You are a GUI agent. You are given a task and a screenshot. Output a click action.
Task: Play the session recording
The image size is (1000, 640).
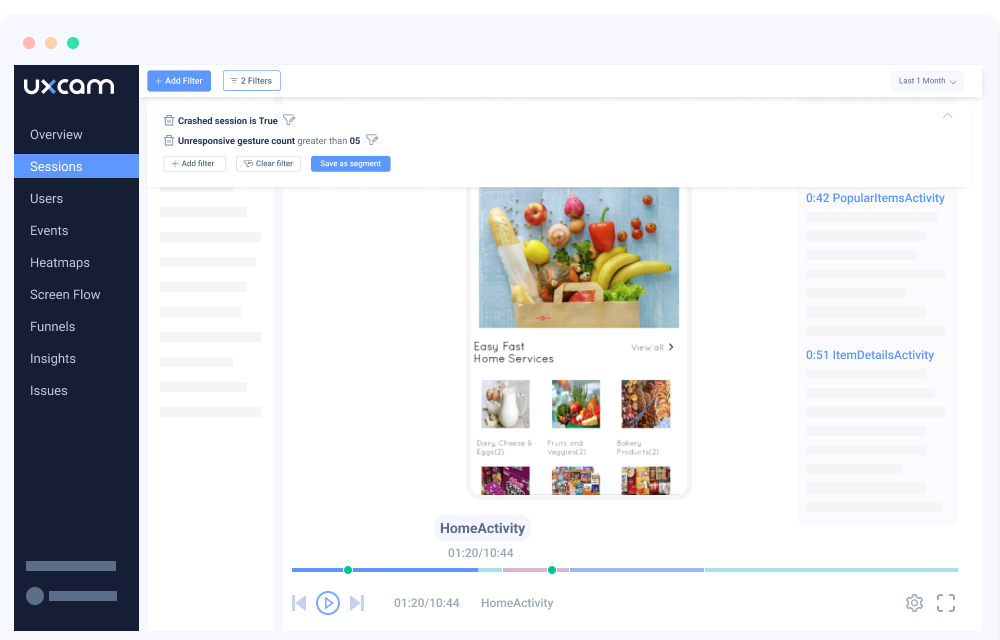[328, 603]
